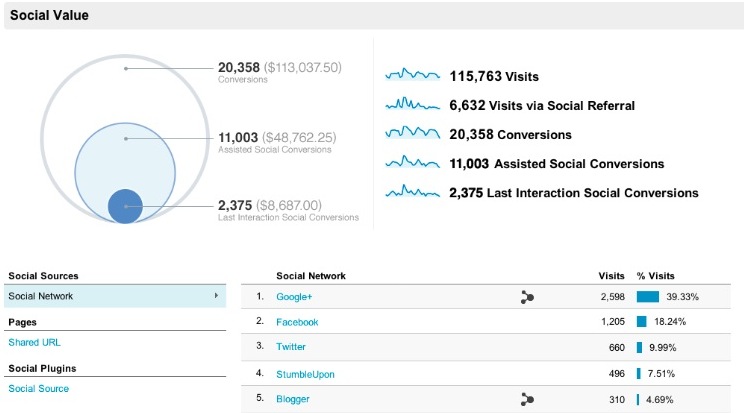Viewport: 744px width, 413px height.
Task: Open the StumbleUpon network link
Action: coord(305,374)
